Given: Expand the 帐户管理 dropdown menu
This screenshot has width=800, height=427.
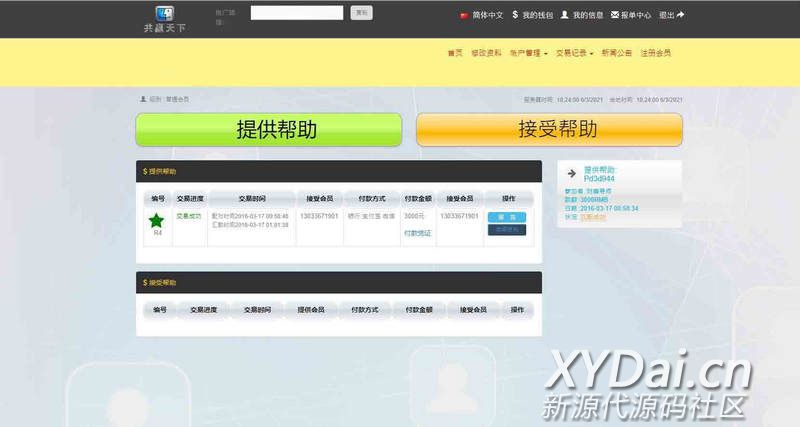Looking at the screenshot, I should click(x=528, y=53).
